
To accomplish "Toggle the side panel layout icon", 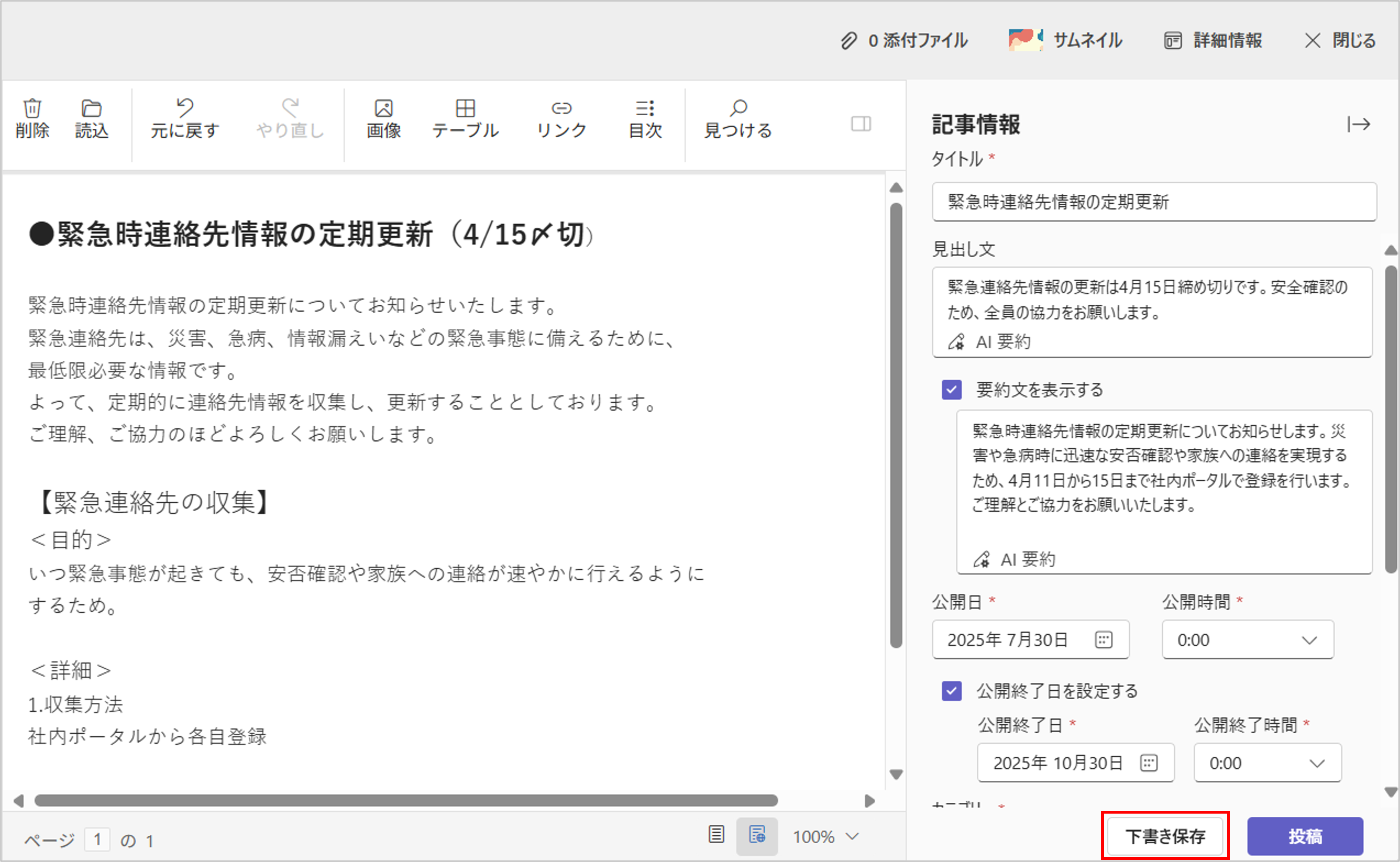I will 861,124.
